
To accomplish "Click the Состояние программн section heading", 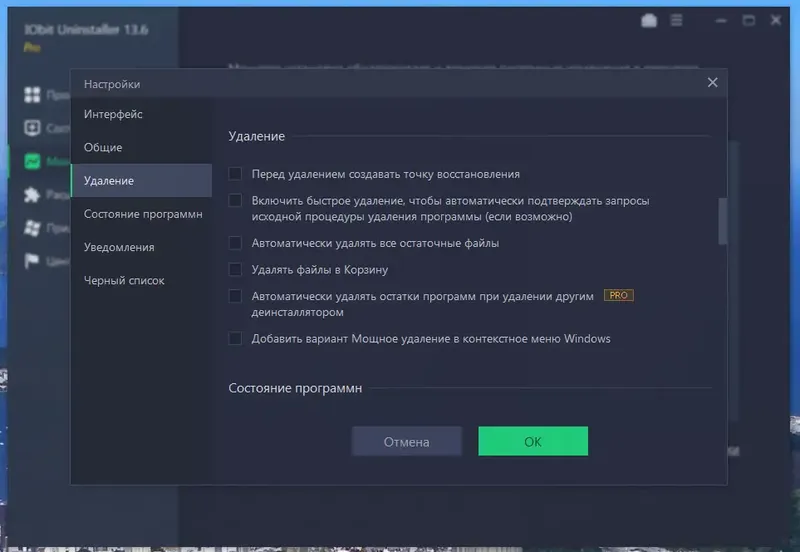I will [x=295, y=388].
